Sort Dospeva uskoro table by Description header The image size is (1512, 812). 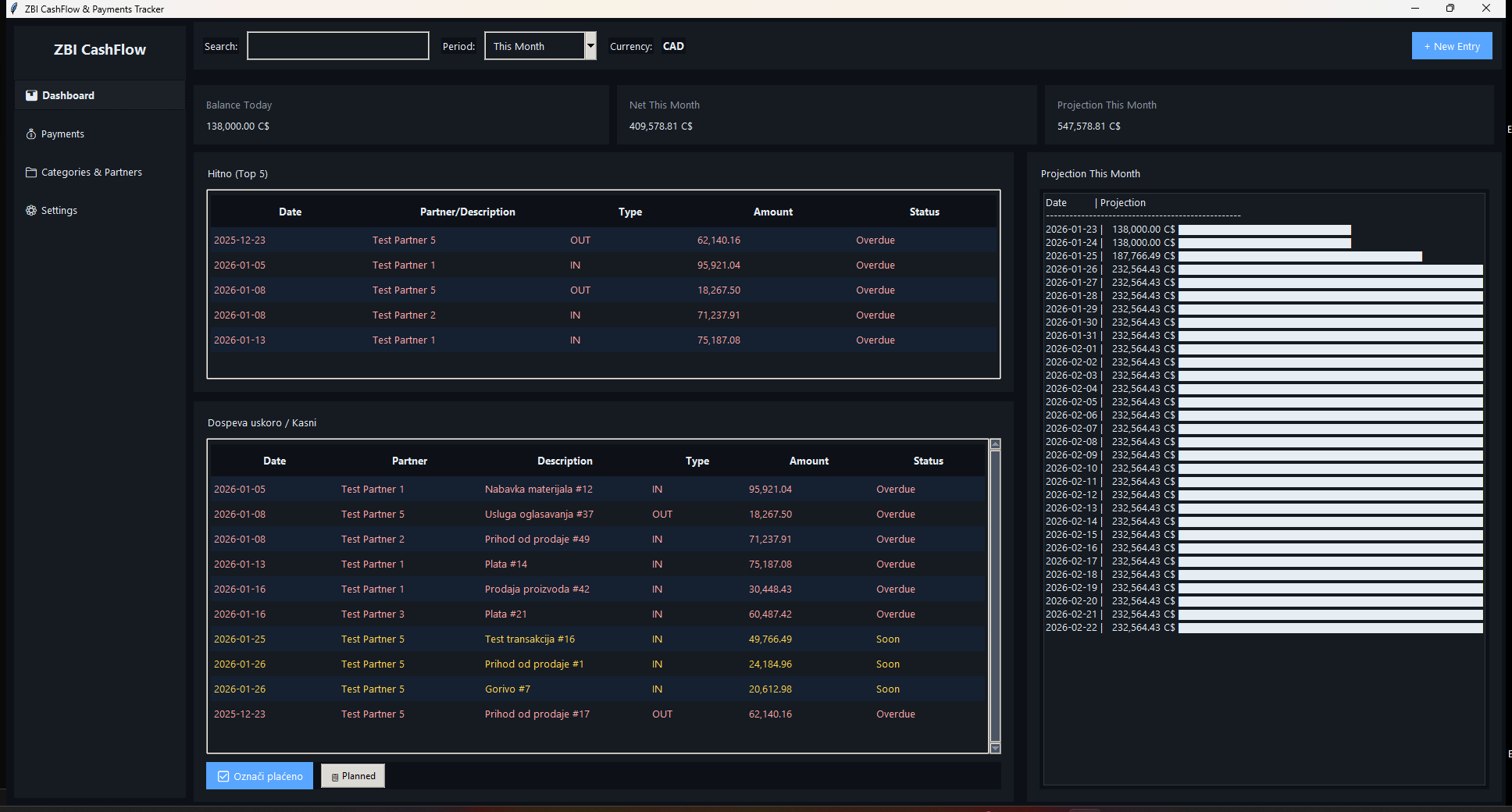click(x=565, y=461)
